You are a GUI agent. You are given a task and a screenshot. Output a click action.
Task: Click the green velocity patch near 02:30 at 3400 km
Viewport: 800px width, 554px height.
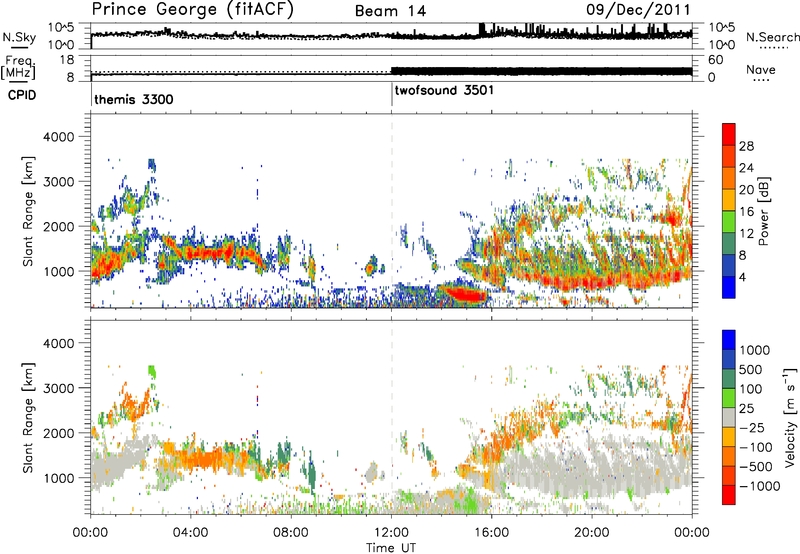click(x=152, y=371)
